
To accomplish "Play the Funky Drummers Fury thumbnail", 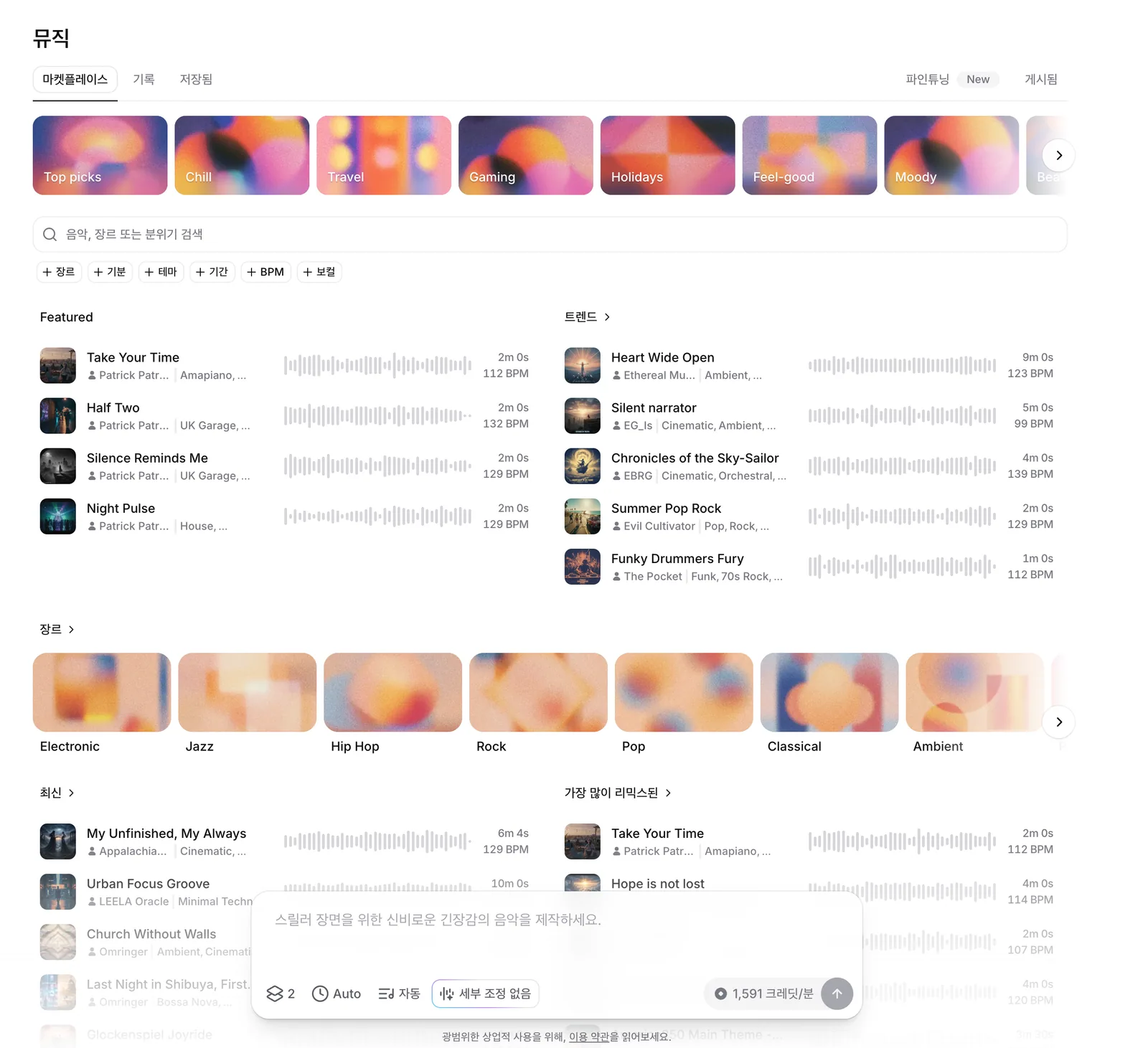I will (583, 567).
